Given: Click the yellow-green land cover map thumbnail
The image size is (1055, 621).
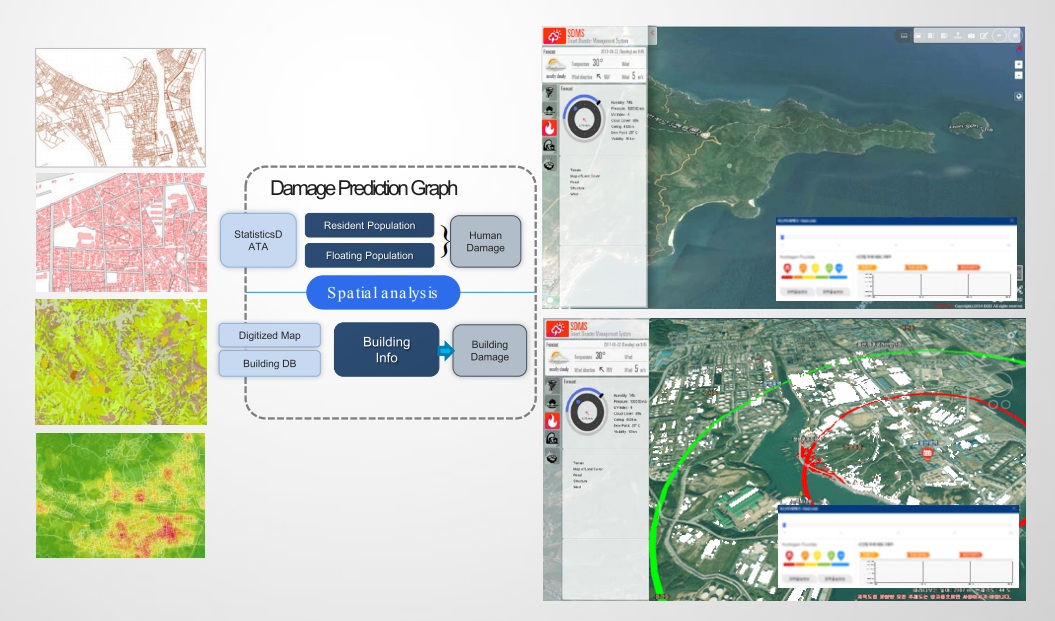Looking at the screenshot, I should click(x=121, y=362).
